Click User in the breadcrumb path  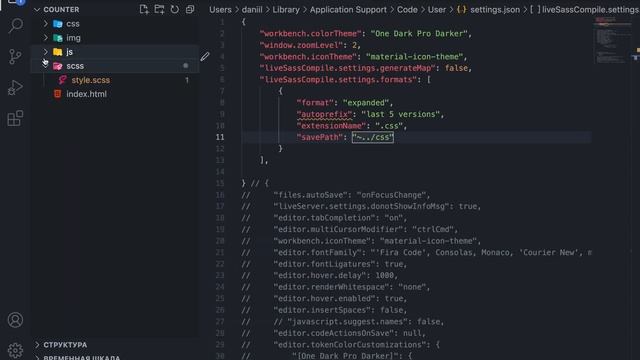(x=437, y=9)
